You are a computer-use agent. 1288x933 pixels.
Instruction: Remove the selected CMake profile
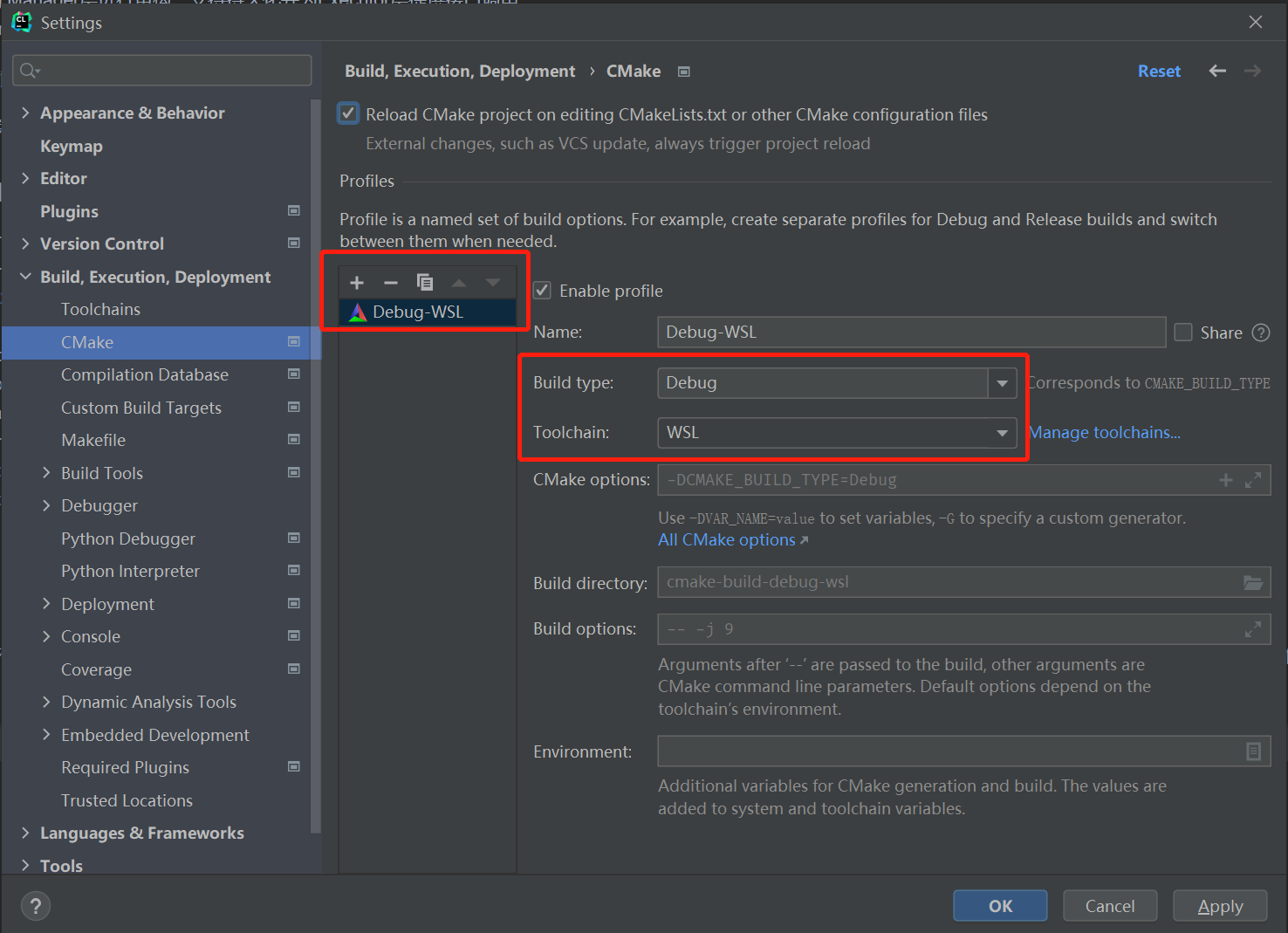[x=391, y=283]
